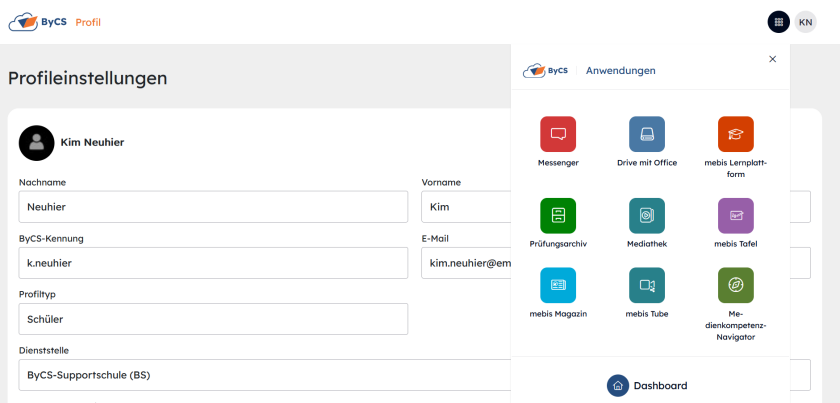
Task: Click the Messenger label text
Action: click(558, 163)
